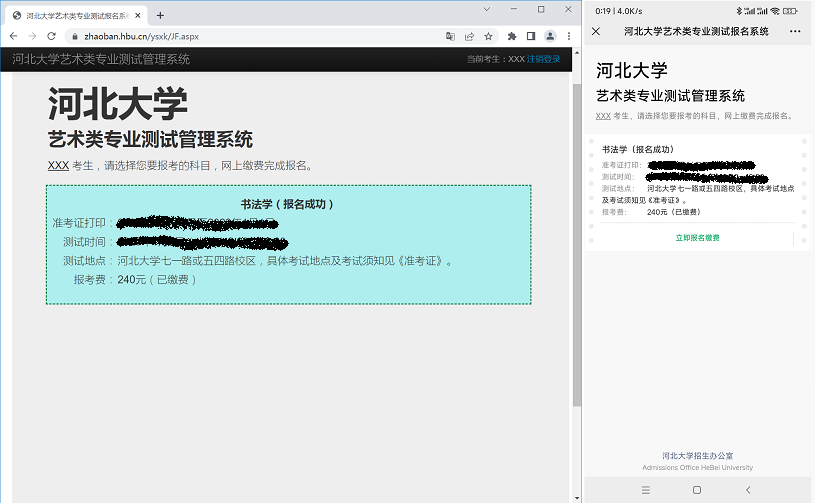Minimize the Chrome window
Screen dimensions: 815x503
[x=514, y=9]
